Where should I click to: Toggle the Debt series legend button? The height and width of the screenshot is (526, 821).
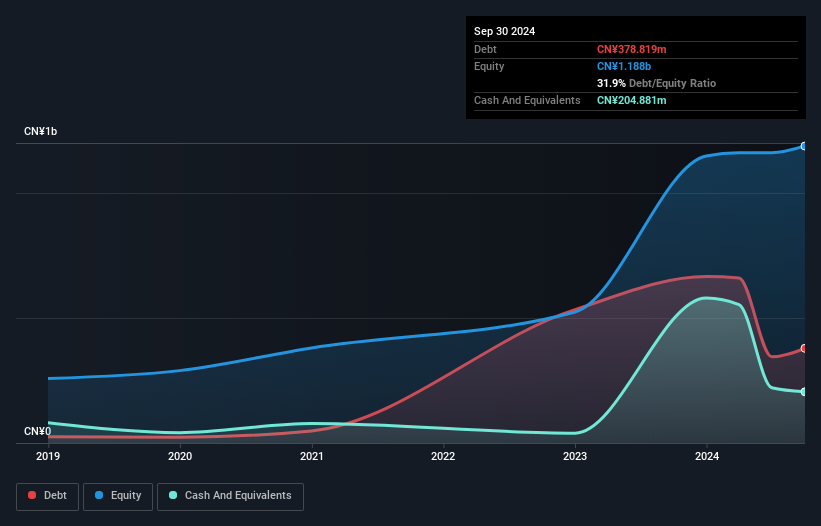click(48, 496)
